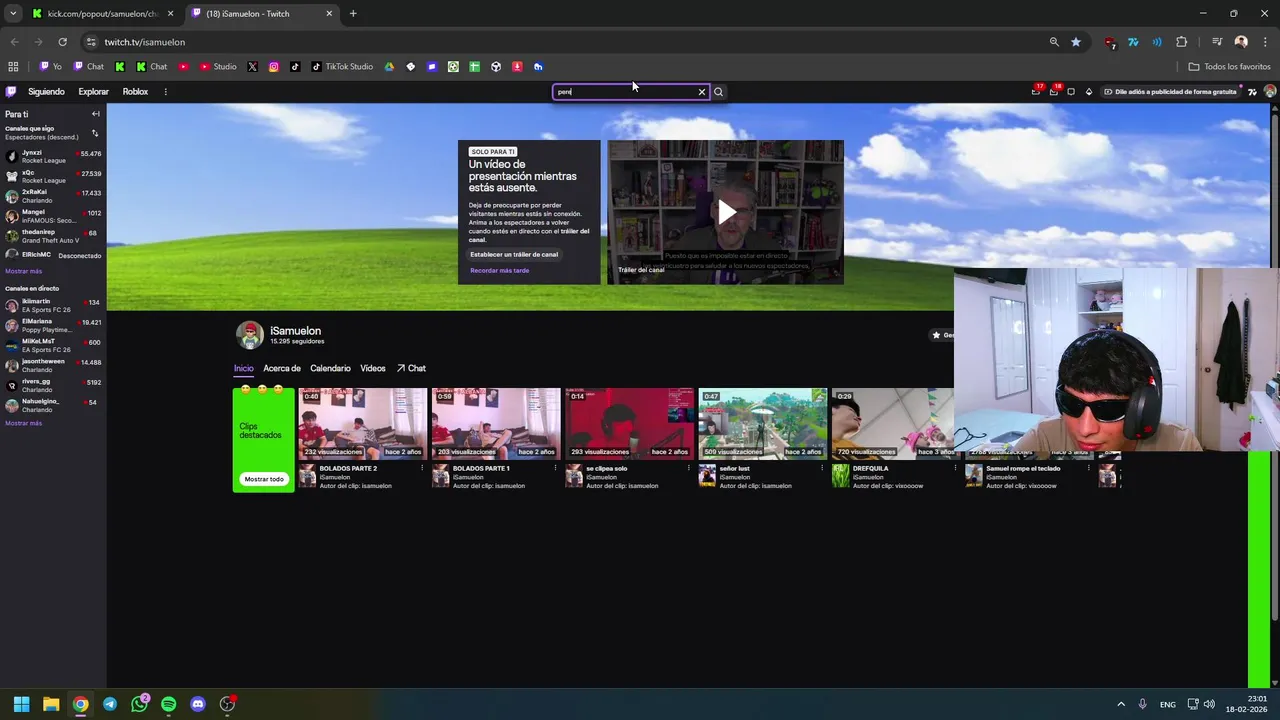Image resolution: width=1280 pixels, height=720 pixels.
Task: Click the Dile adiós a publicidad button
Action: (x=1171, y=92)
